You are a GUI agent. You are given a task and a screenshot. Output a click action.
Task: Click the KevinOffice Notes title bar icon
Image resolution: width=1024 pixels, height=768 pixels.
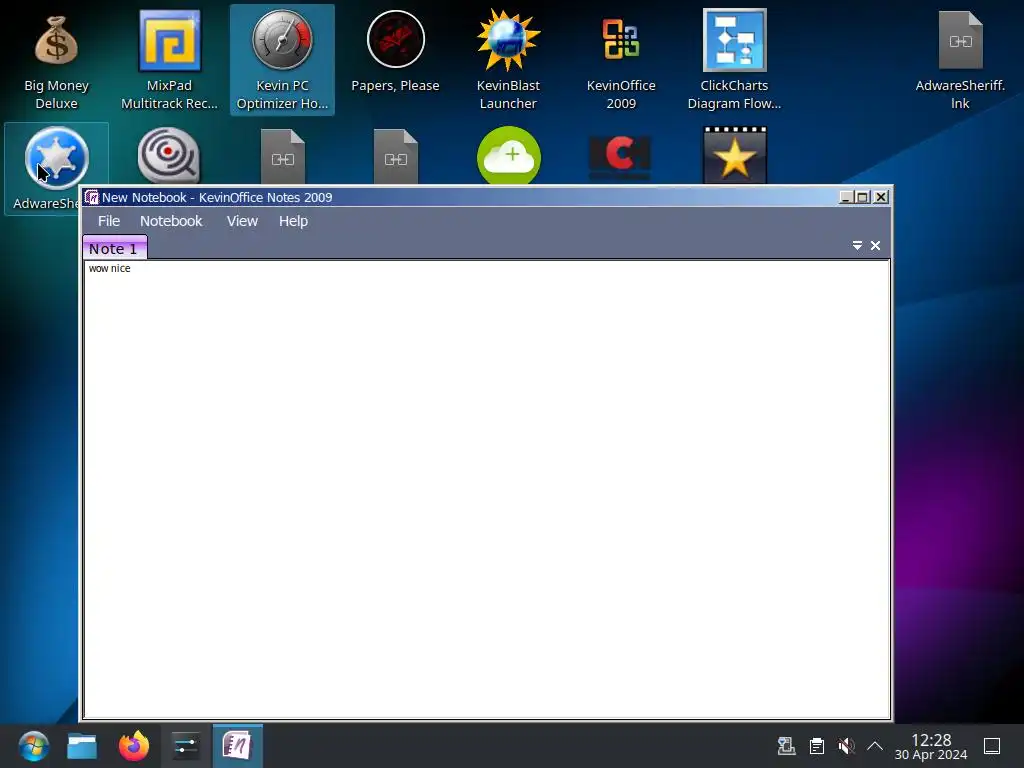[x=91, y=197]
